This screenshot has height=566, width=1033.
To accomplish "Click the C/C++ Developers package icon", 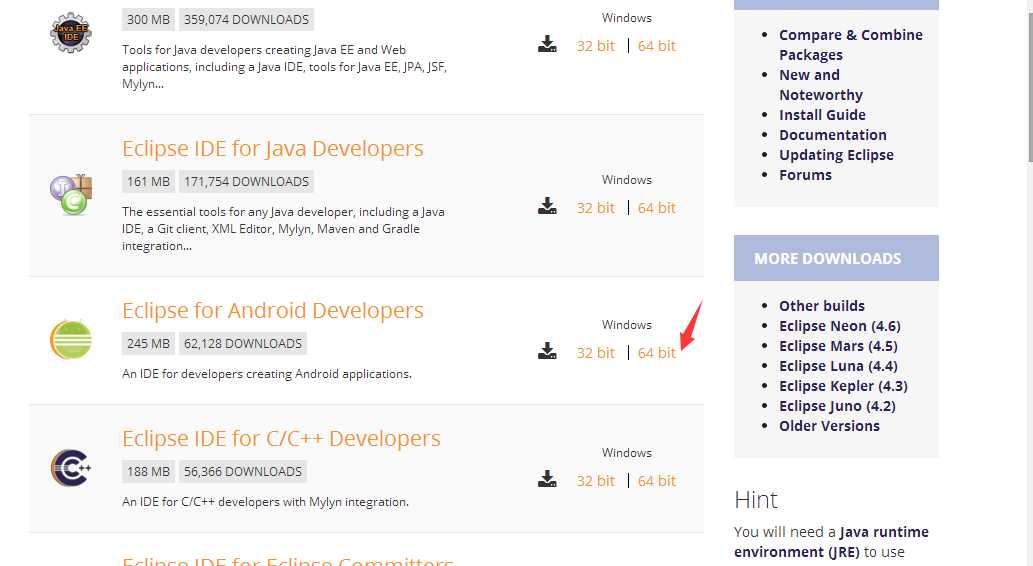I will tap(70, 467).
